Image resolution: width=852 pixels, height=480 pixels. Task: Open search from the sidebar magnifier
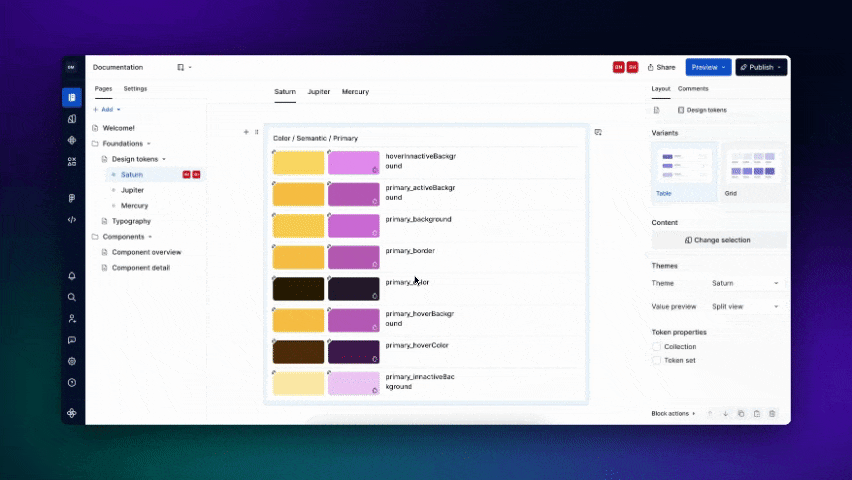[72, 297]
